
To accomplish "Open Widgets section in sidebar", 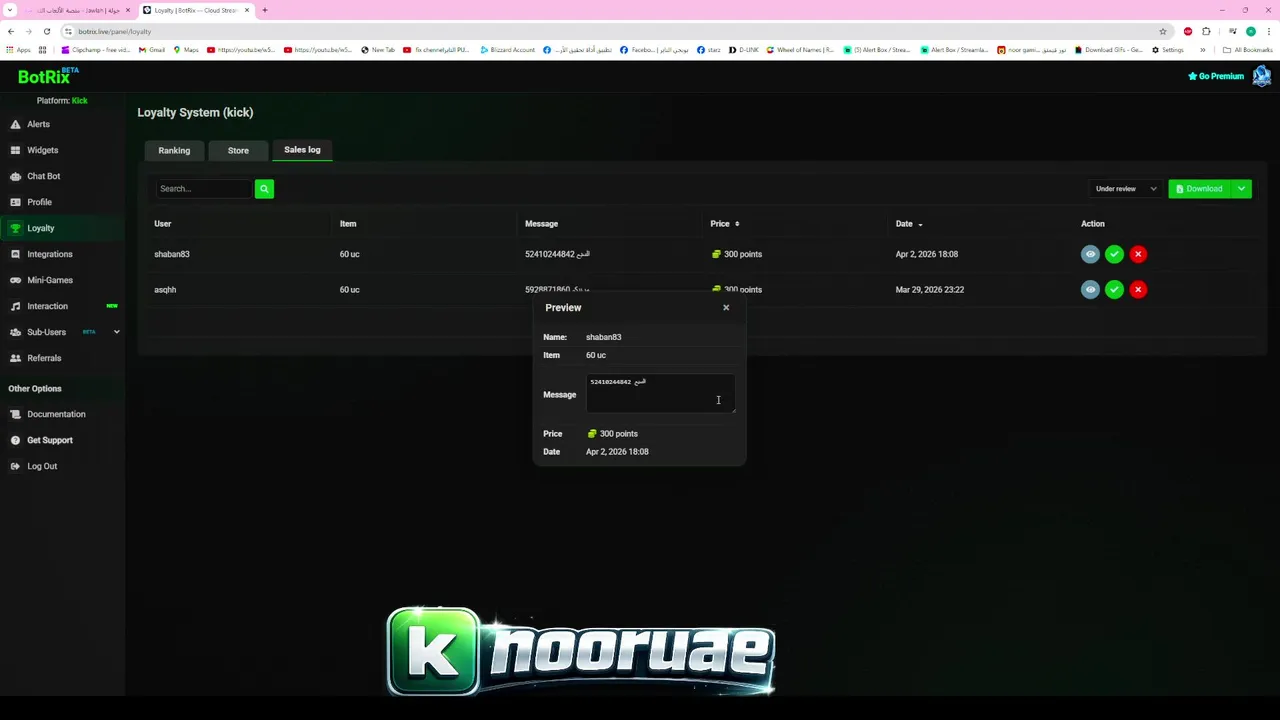I will (x=42, y=150).
